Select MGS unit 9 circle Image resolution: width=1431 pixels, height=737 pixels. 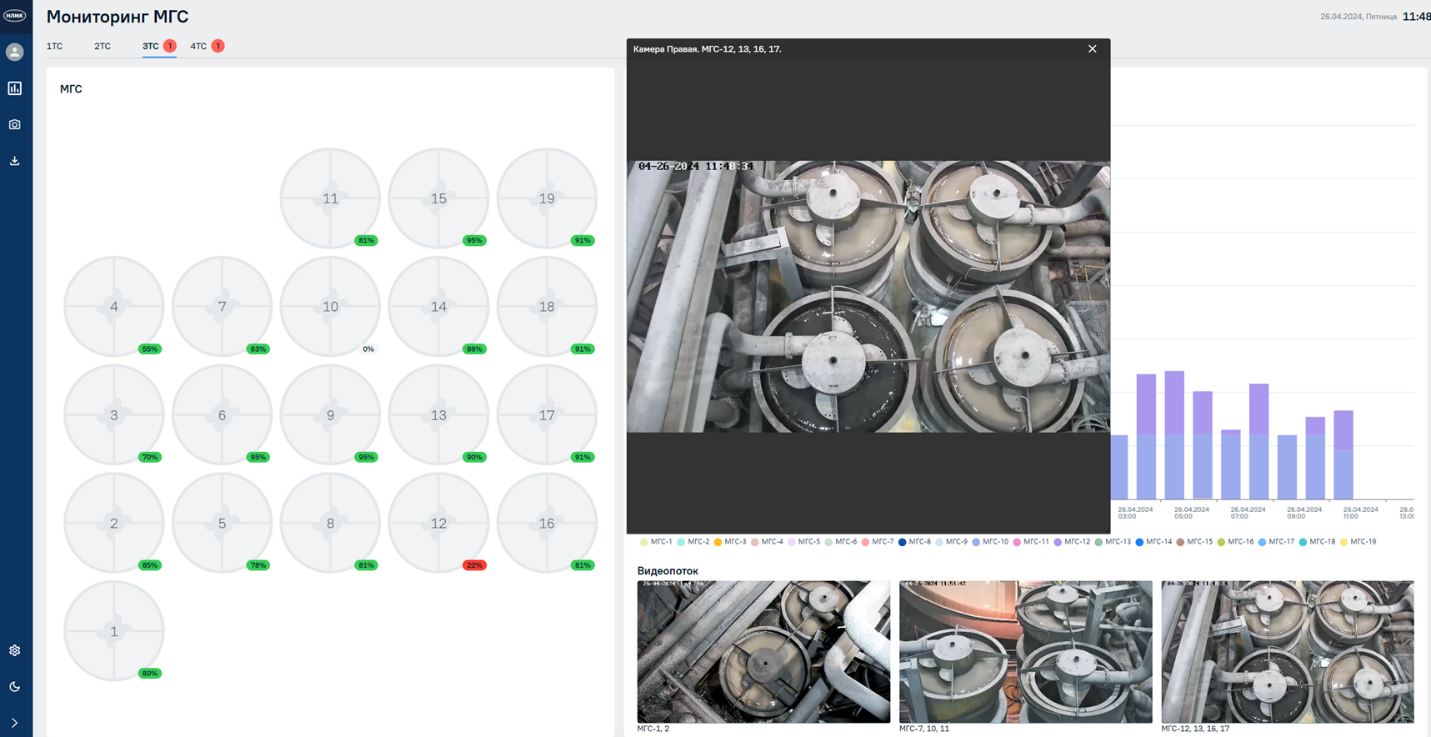330,415
